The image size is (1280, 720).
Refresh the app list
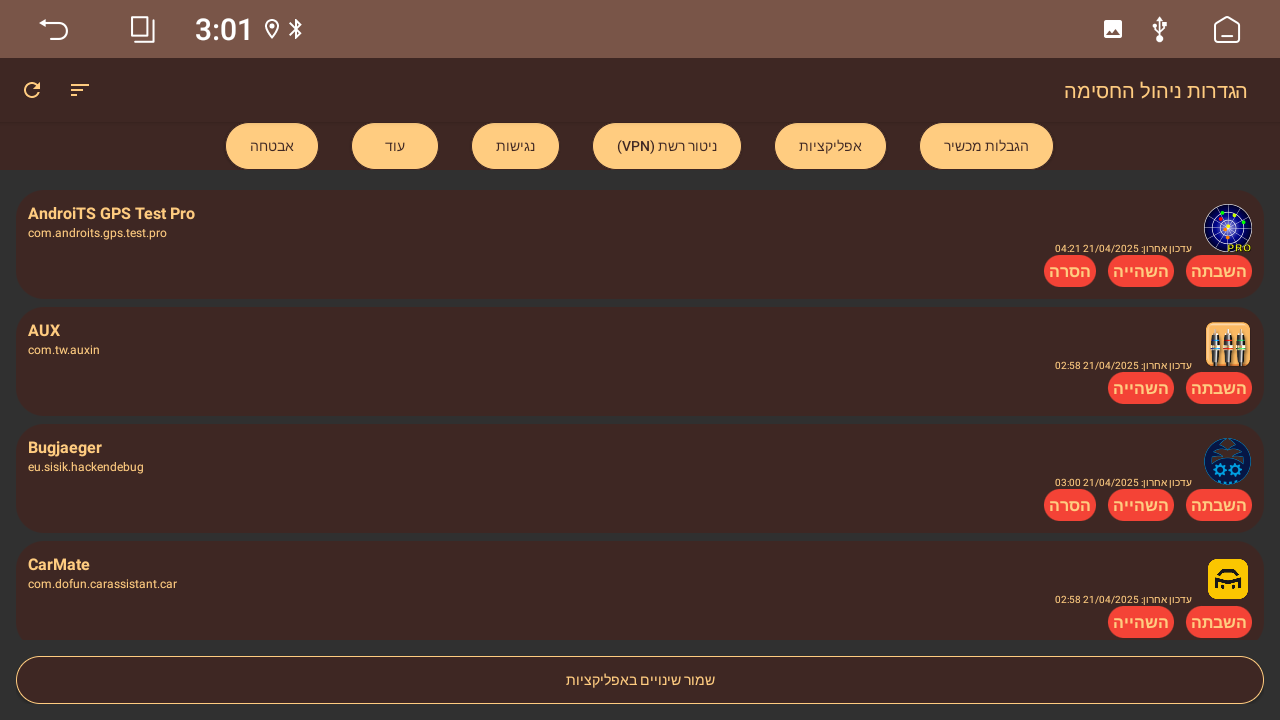[32, 90]
